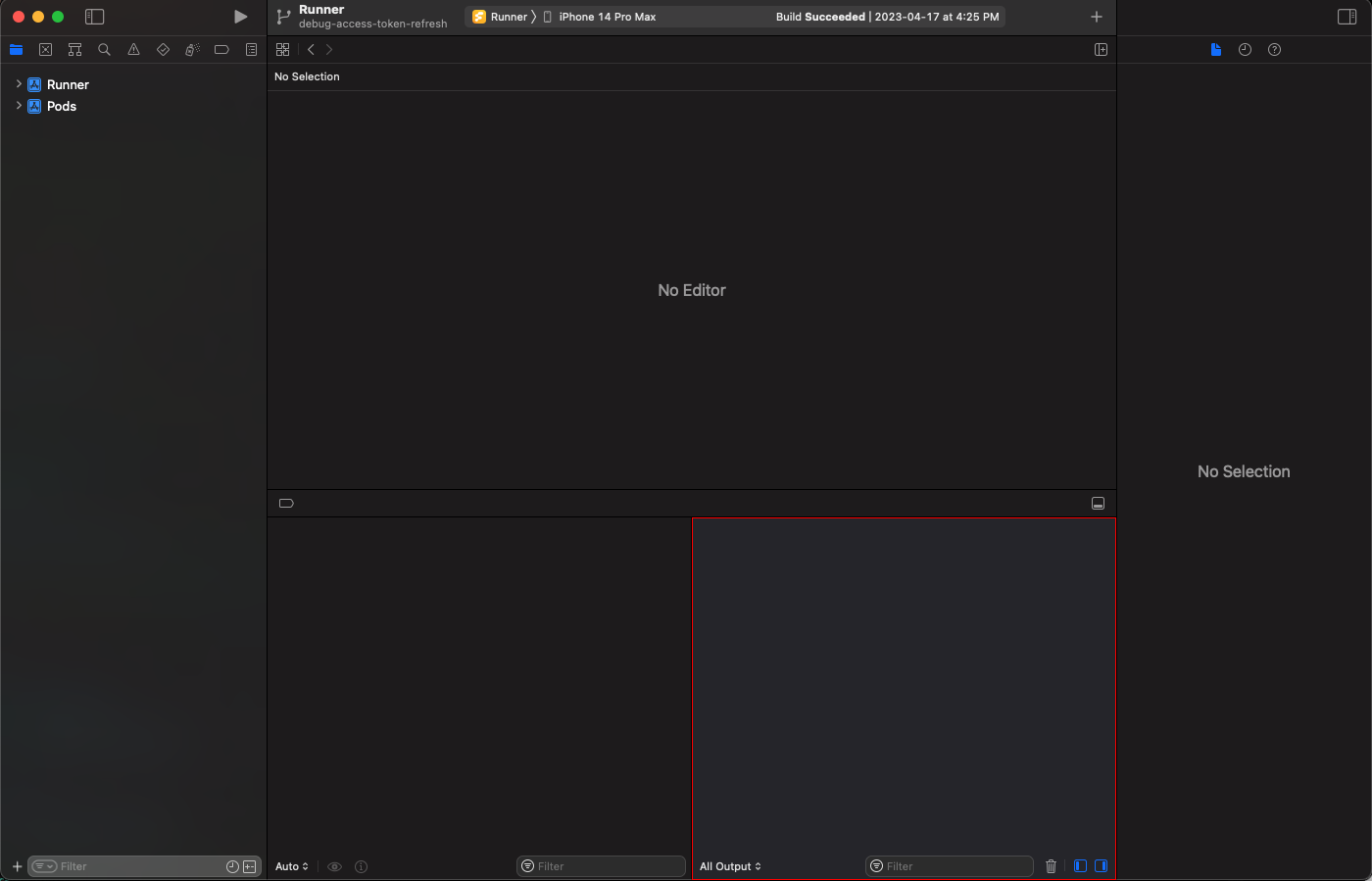Open the Test navigator

coord(163,49)
